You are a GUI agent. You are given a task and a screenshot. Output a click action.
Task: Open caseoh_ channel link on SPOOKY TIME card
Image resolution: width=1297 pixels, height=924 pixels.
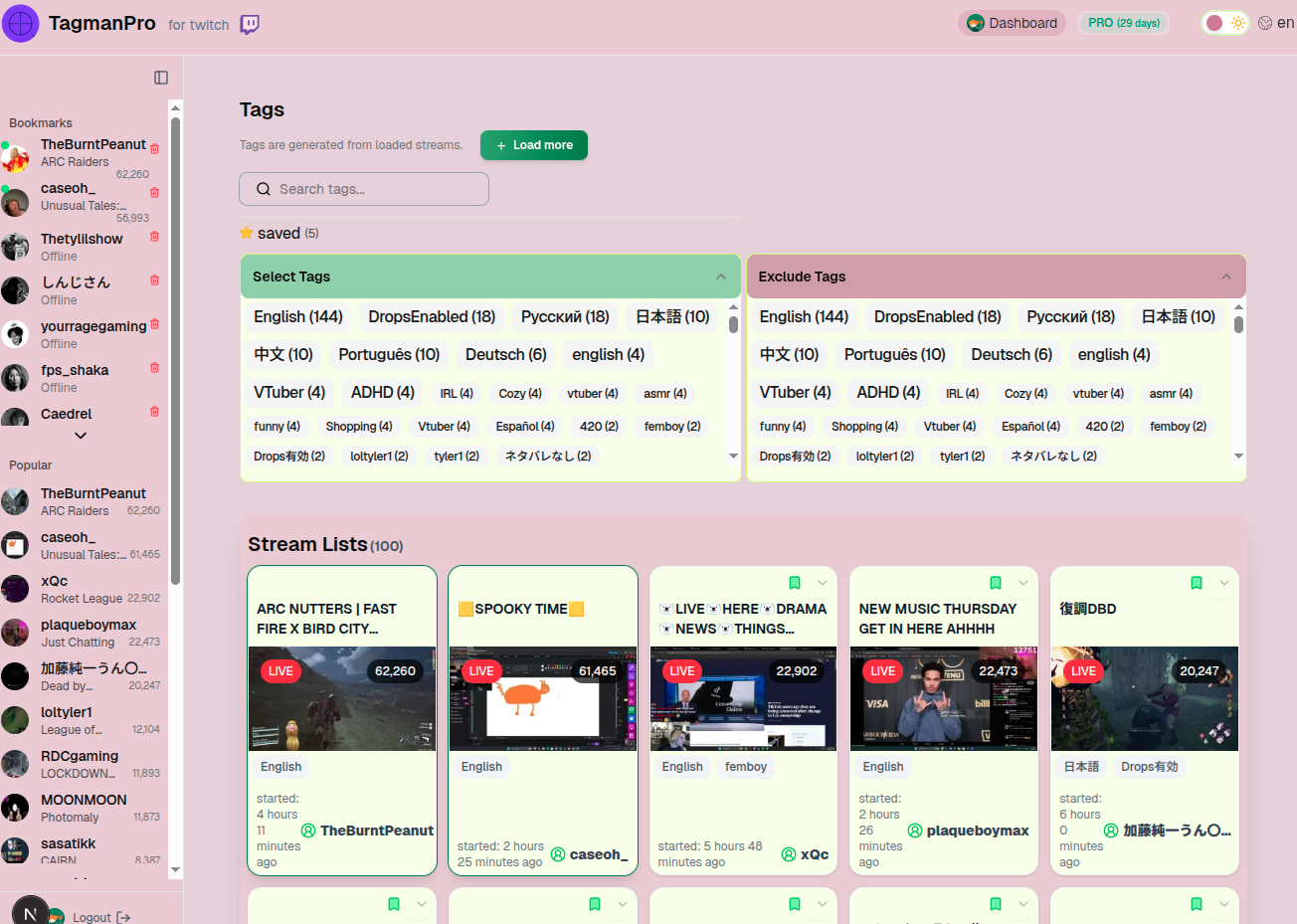590,854
